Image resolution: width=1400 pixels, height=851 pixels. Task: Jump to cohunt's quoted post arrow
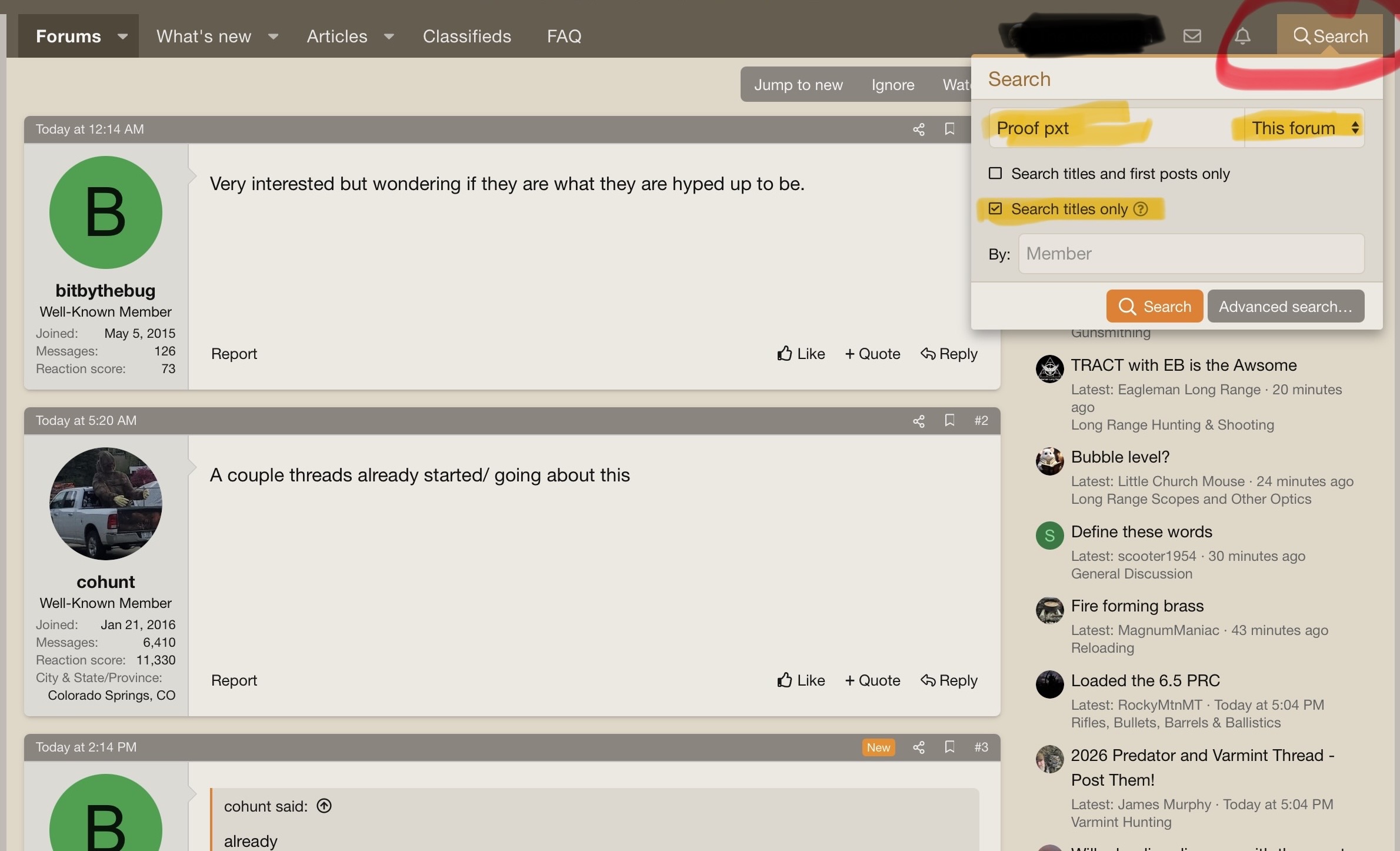tap(324, 806)
